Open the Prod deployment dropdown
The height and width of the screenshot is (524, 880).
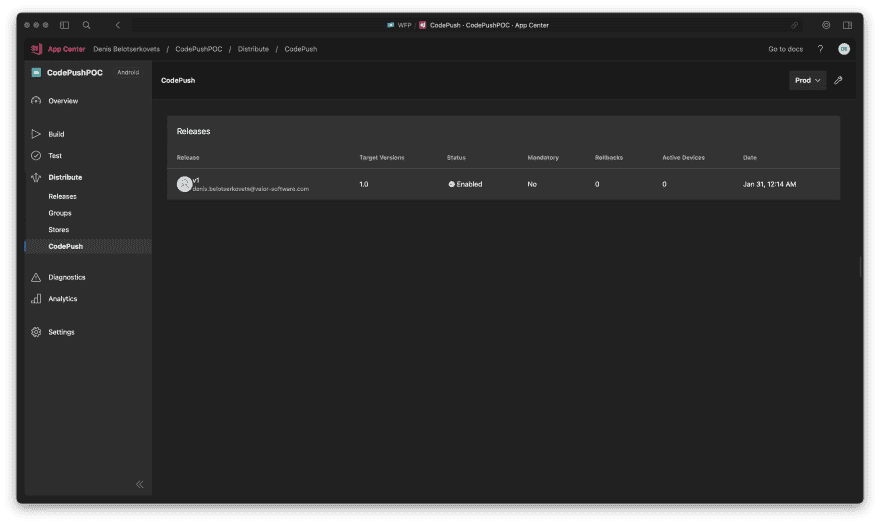click(807, 80)
